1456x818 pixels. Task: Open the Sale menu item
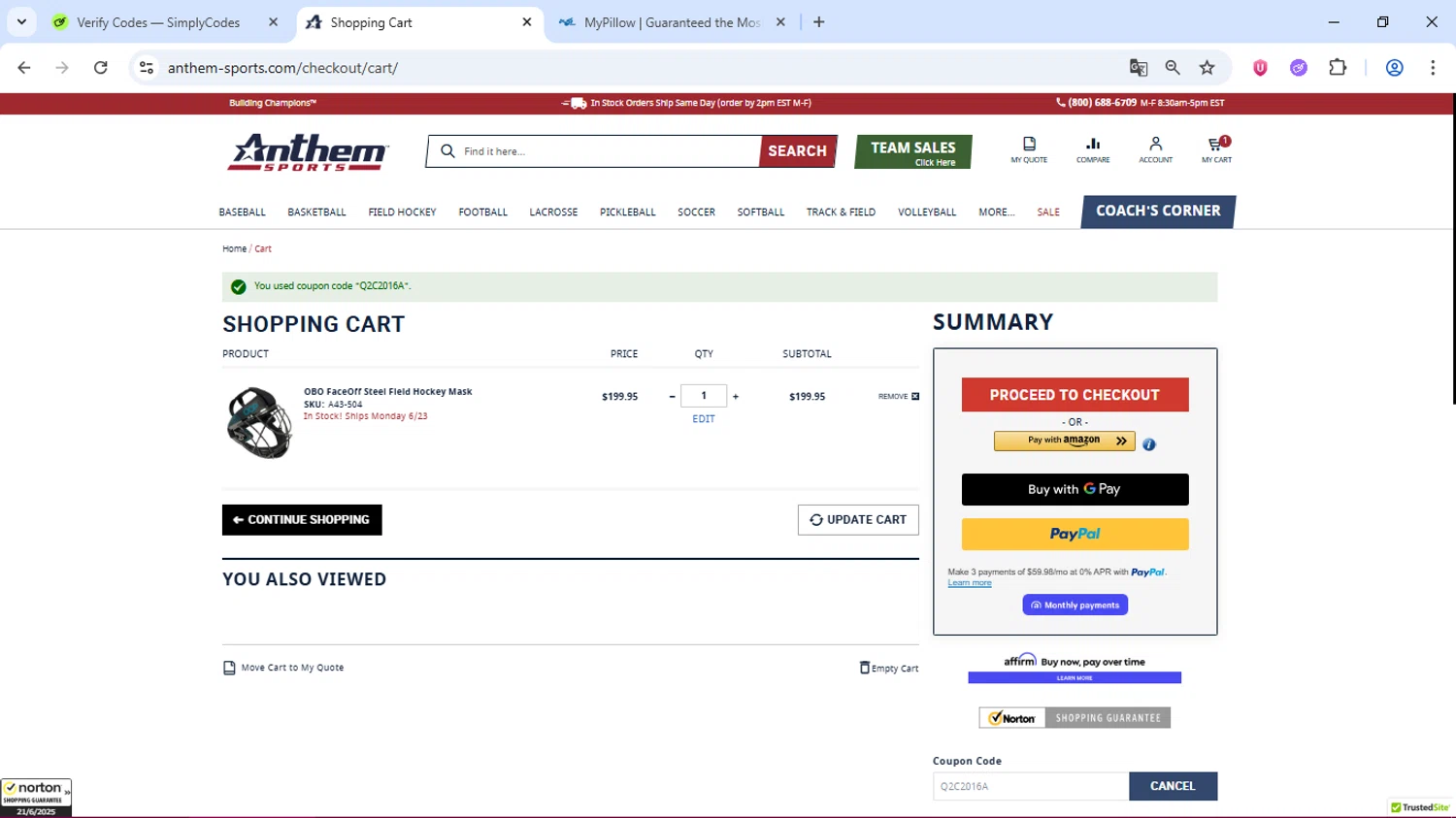point(1048,213)
